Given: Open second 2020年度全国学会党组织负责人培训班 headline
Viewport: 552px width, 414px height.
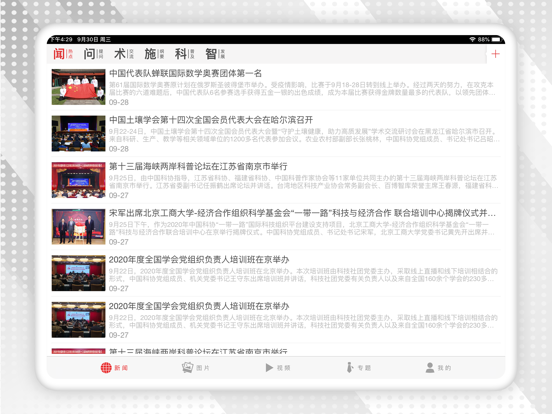Looking at the screenshot, I should (199, 306).
